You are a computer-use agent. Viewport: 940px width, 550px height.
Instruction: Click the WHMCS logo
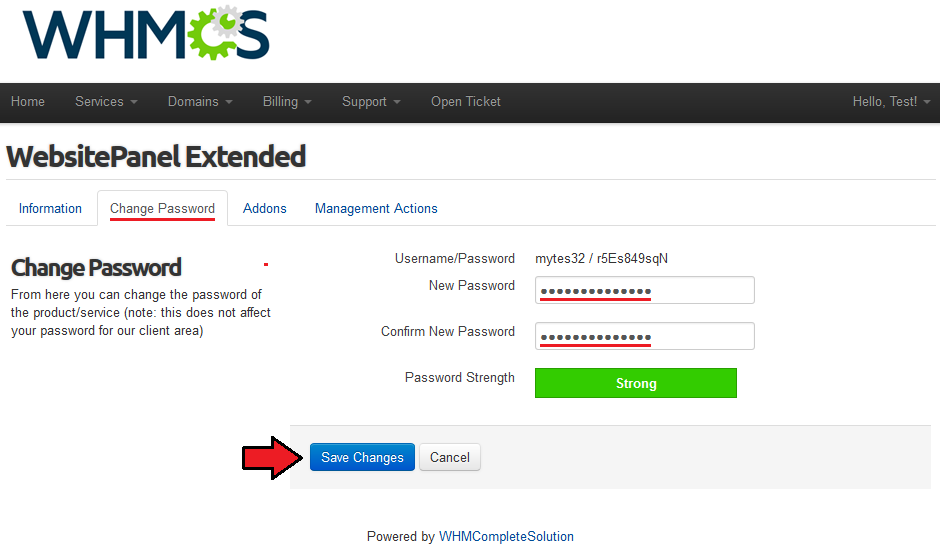coord(146,34)
